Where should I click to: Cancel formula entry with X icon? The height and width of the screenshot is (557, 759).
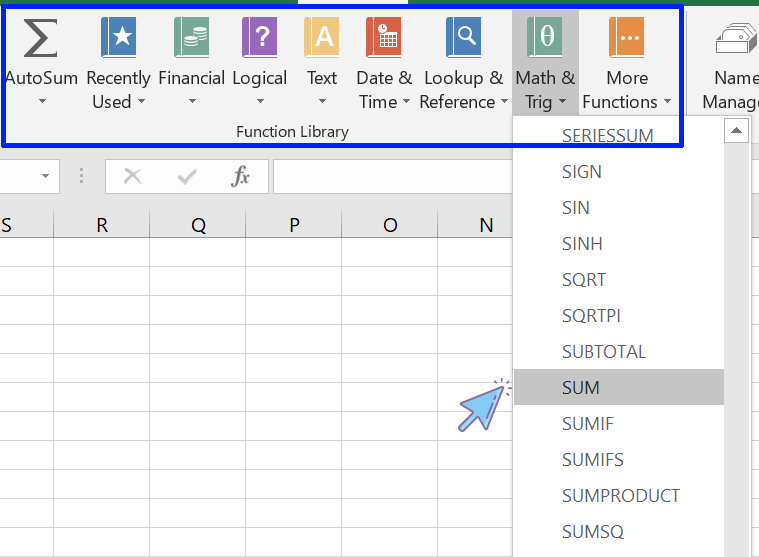[133, 176]
